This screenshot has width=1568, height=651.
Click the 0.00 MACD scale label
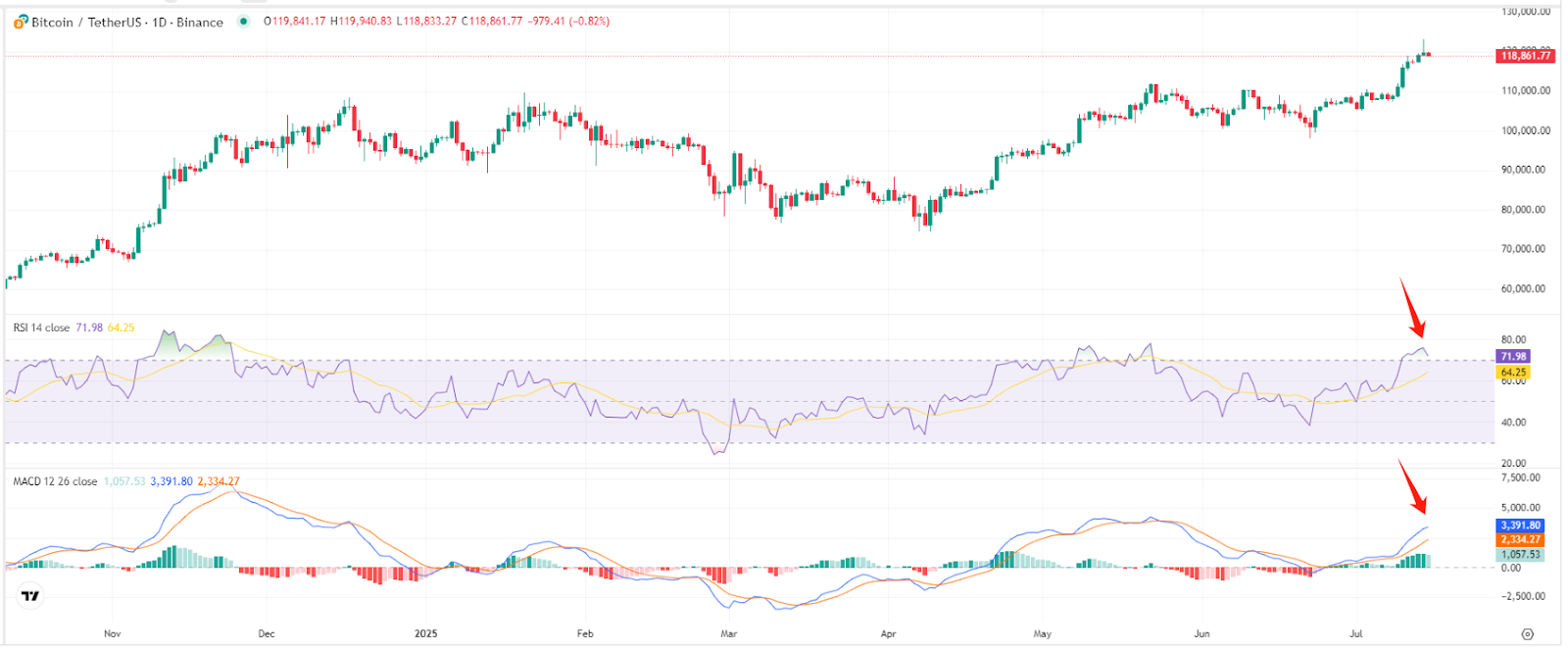click(x=1511, y=568)
